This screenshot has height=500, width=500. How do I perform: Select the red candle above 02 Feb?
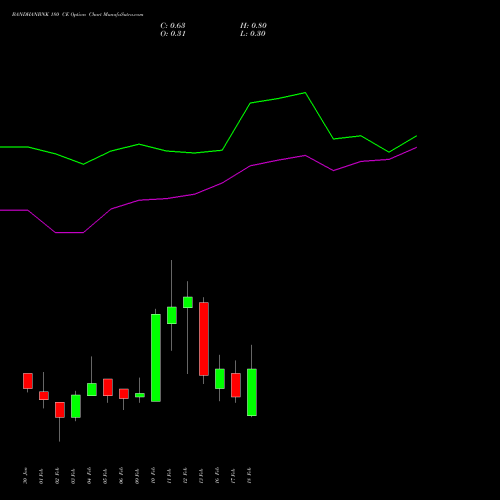pyautogui.click(x=60, y=410)
